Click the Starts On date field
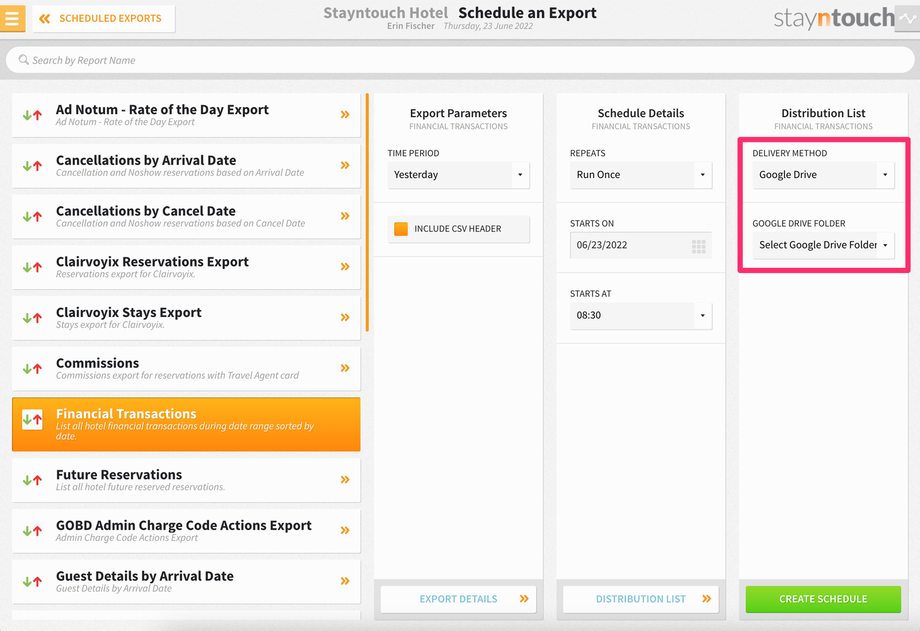This screenshot has height=631, width=920. [641, 245]
